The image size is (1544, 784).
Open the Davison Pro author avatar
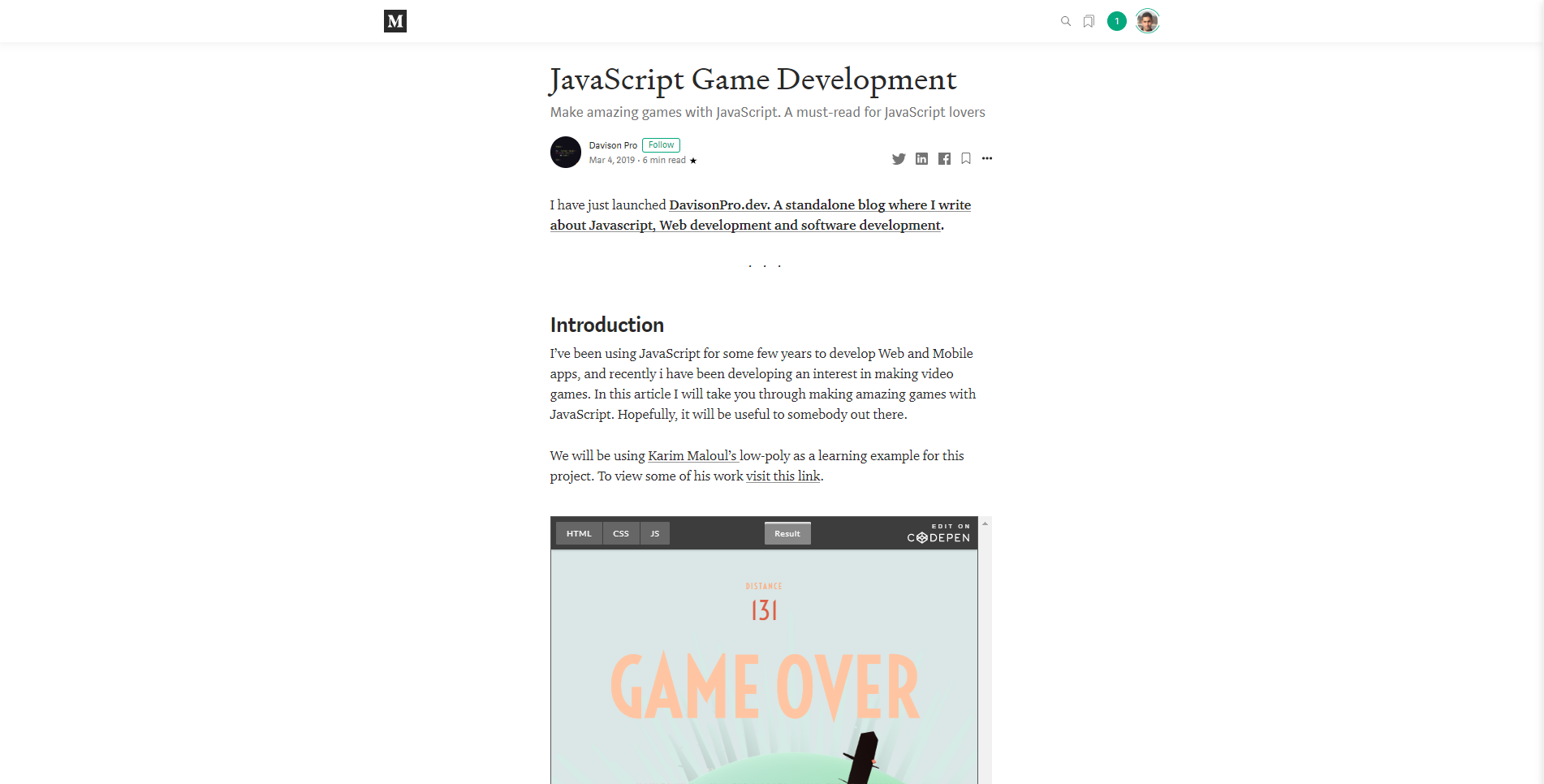coord(566,152)
